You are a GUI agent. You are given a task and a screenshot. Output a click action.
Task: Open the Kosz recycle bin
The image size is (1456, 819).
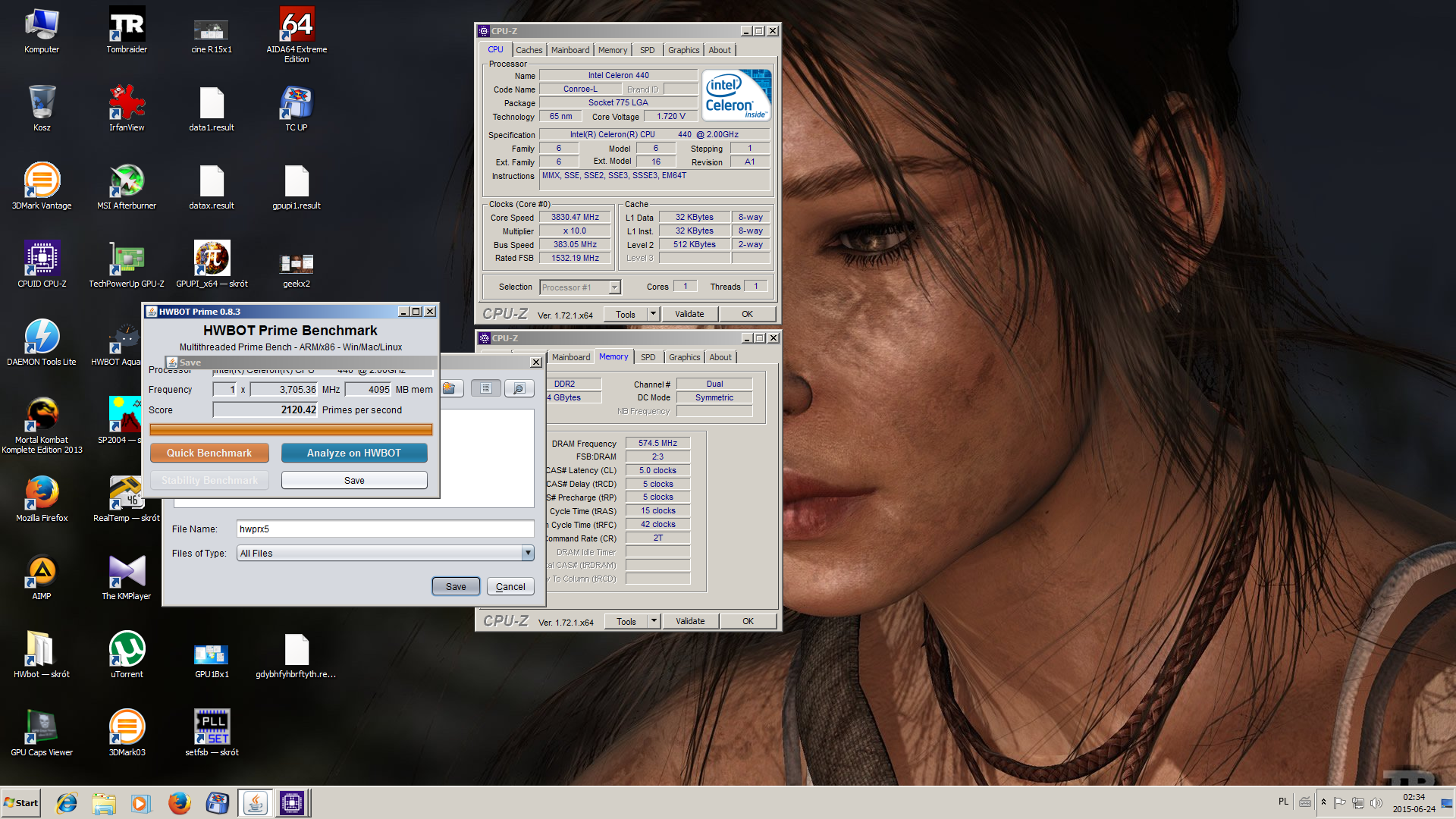[x=42, y=108]
